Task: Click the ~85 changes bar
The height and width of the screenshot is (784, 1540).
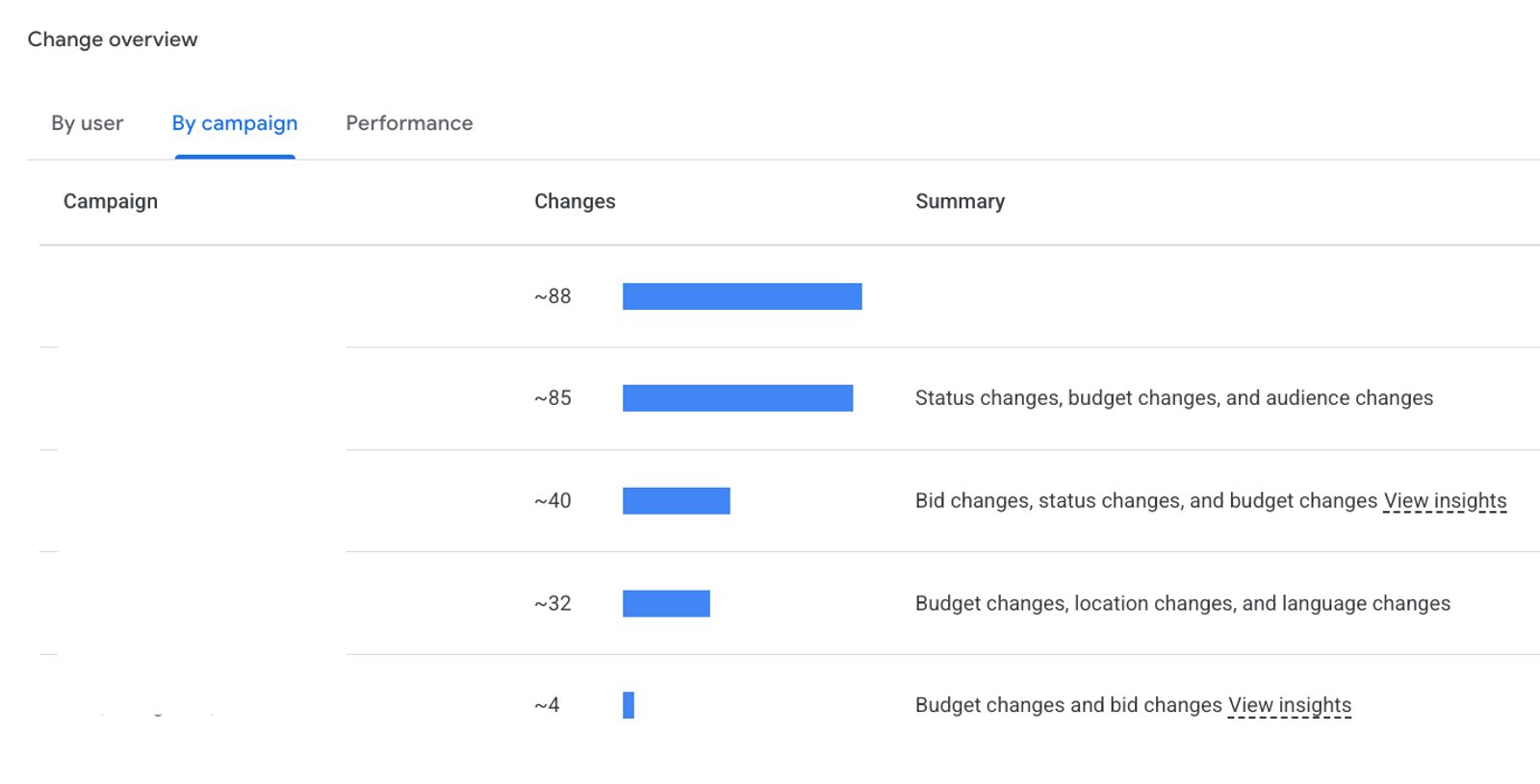Action: tap(737, 398)
